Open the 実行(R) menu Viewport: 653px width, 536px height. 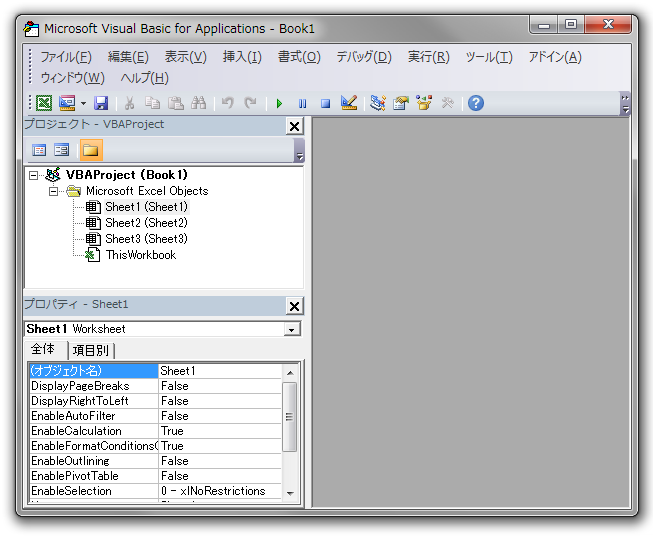tap(429, 57)
